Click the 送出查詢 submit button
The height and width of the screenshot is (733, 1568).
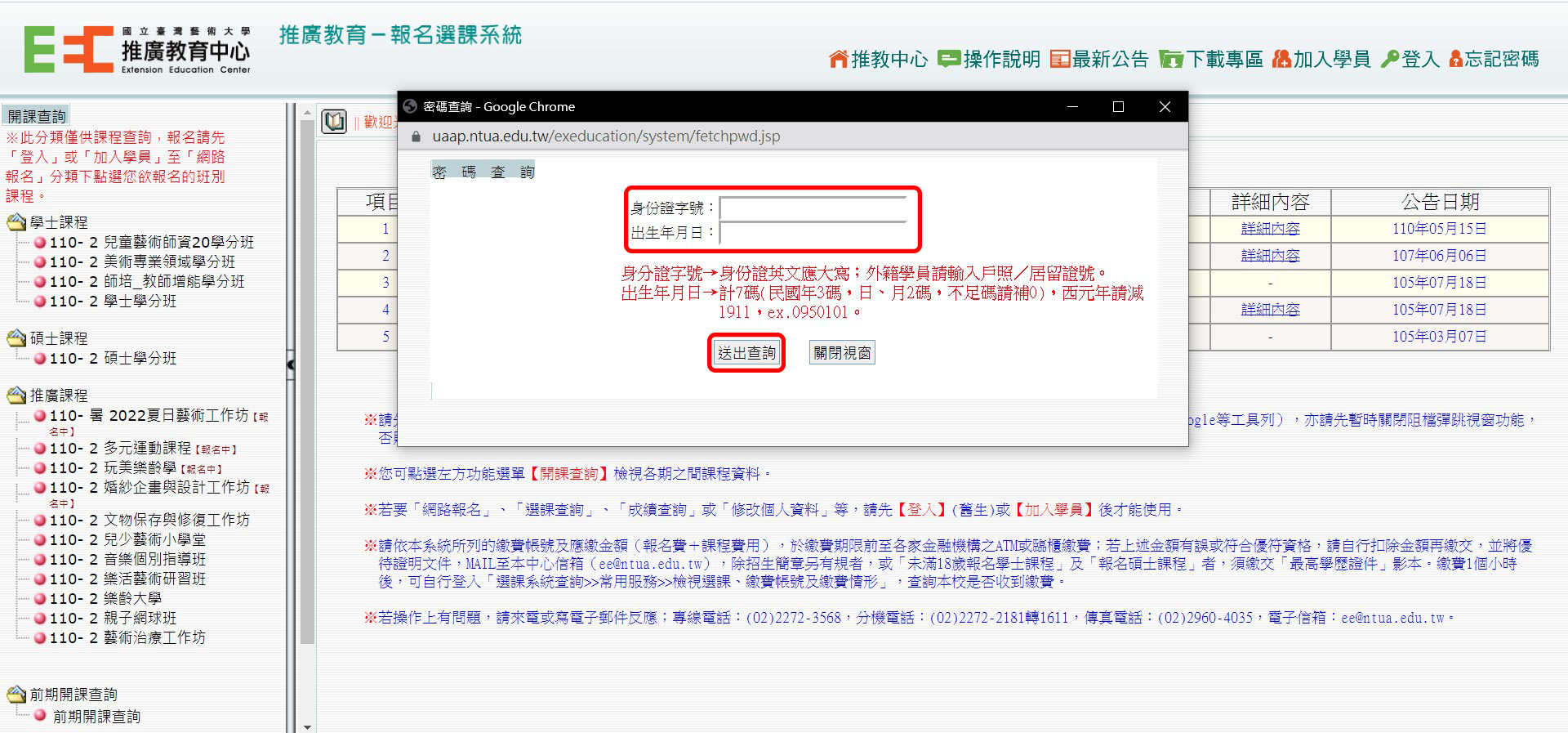click(x=746, y=353)
